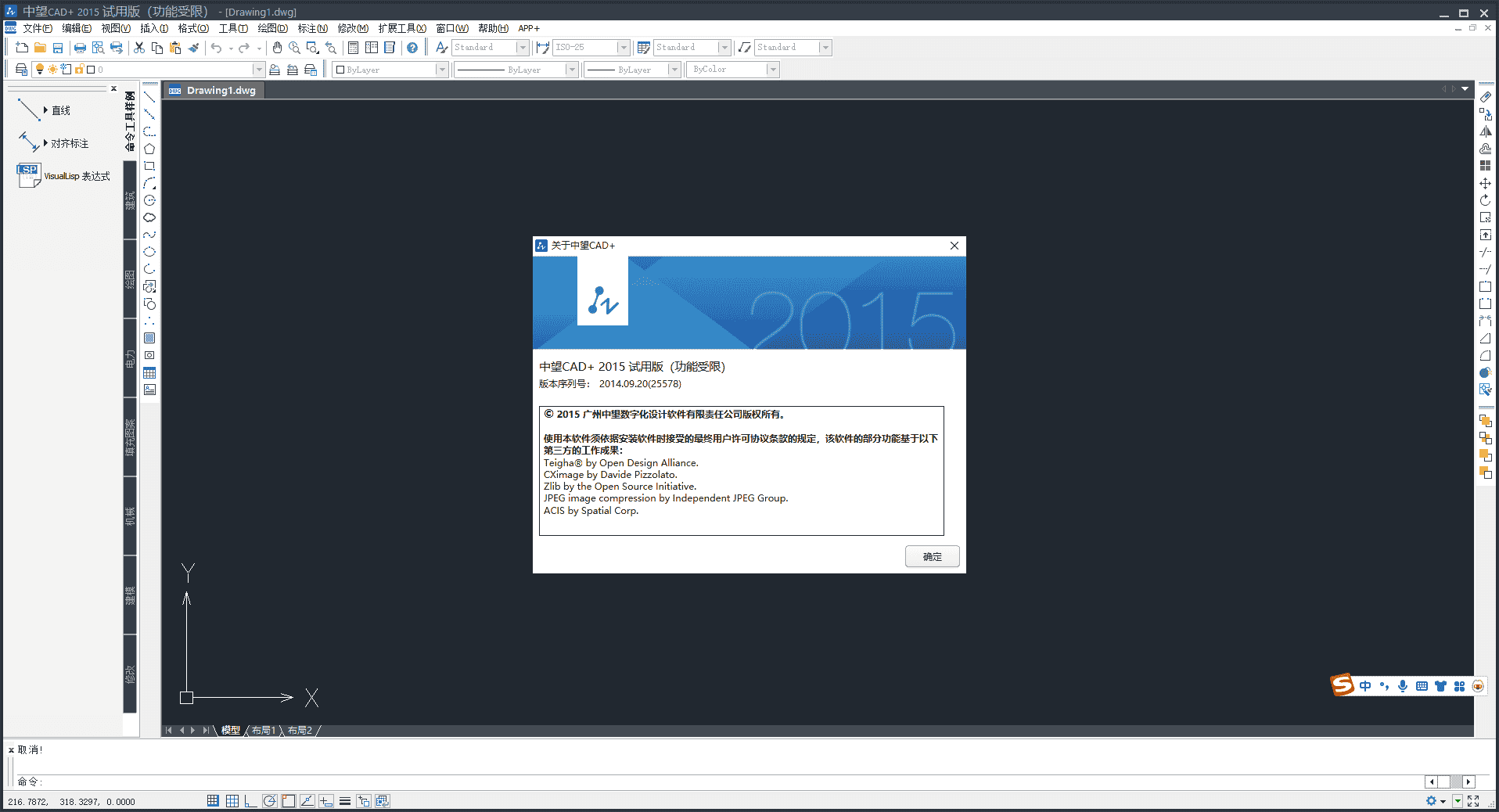Select the Pan hand tool

click(277, 48)
